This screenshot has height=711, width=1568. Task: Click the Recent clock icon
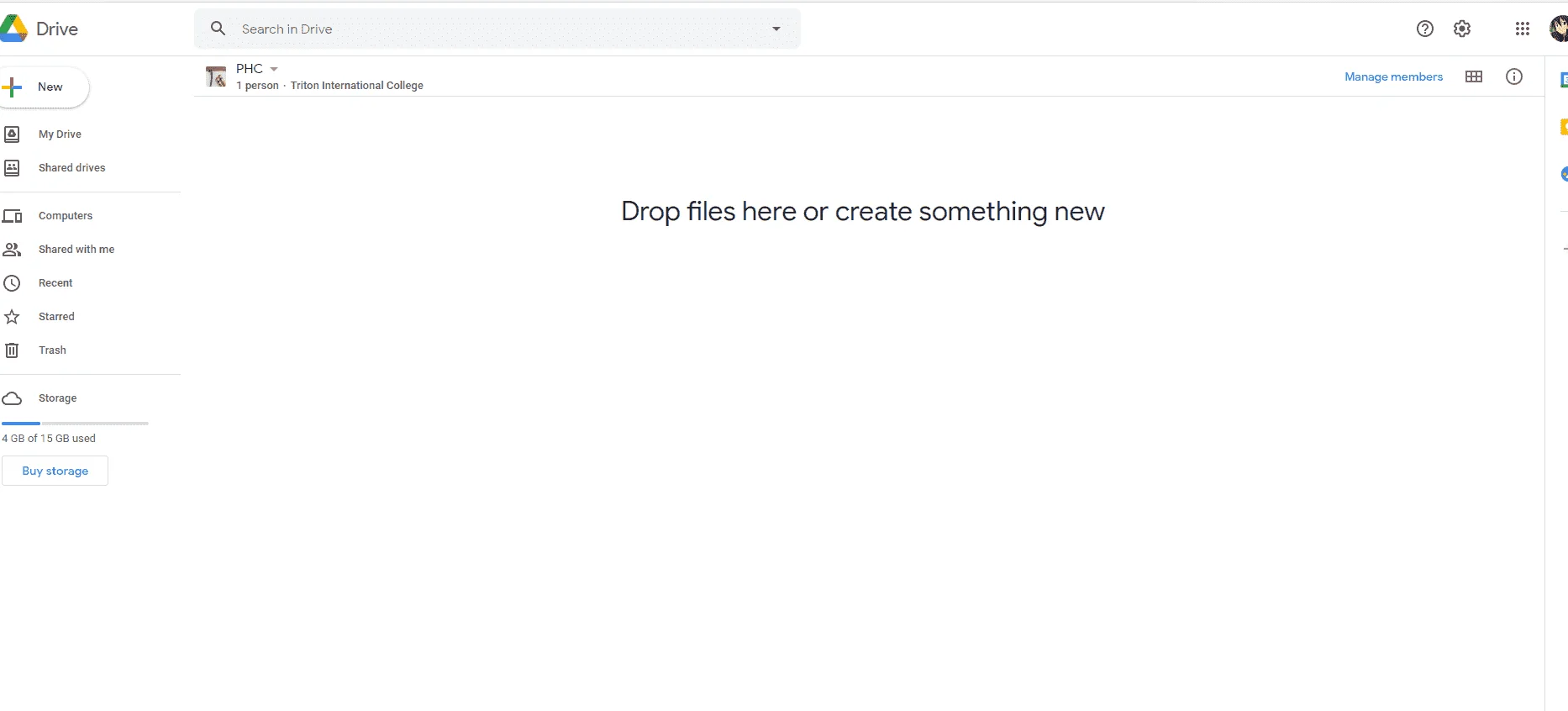coord(12,283)
